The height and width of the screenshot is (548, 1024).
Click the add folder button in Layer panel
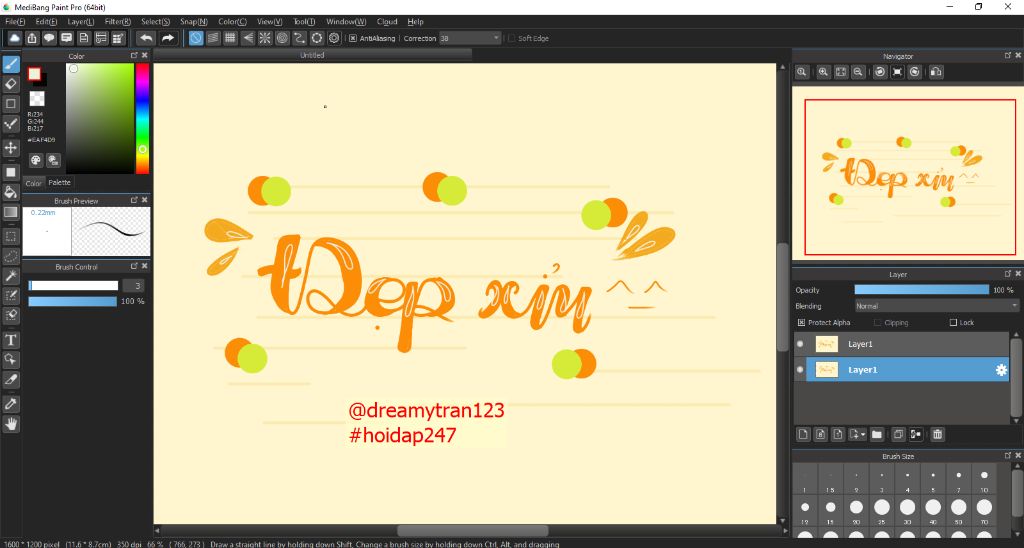coord(877,434)
